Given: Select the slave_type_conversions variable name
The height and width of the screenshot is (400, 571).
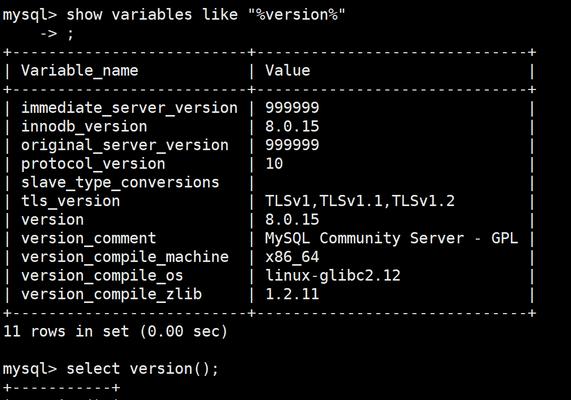Looking at the screenshot, I should click(x=120, y=182).
